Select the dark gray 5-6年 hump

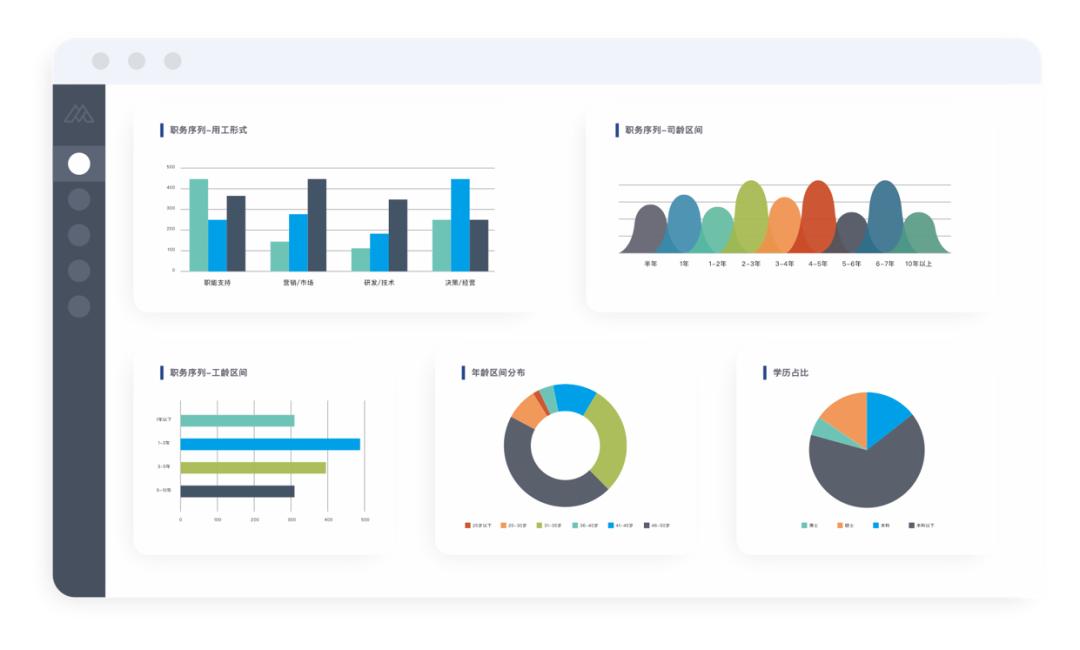[x=851, y=235]
